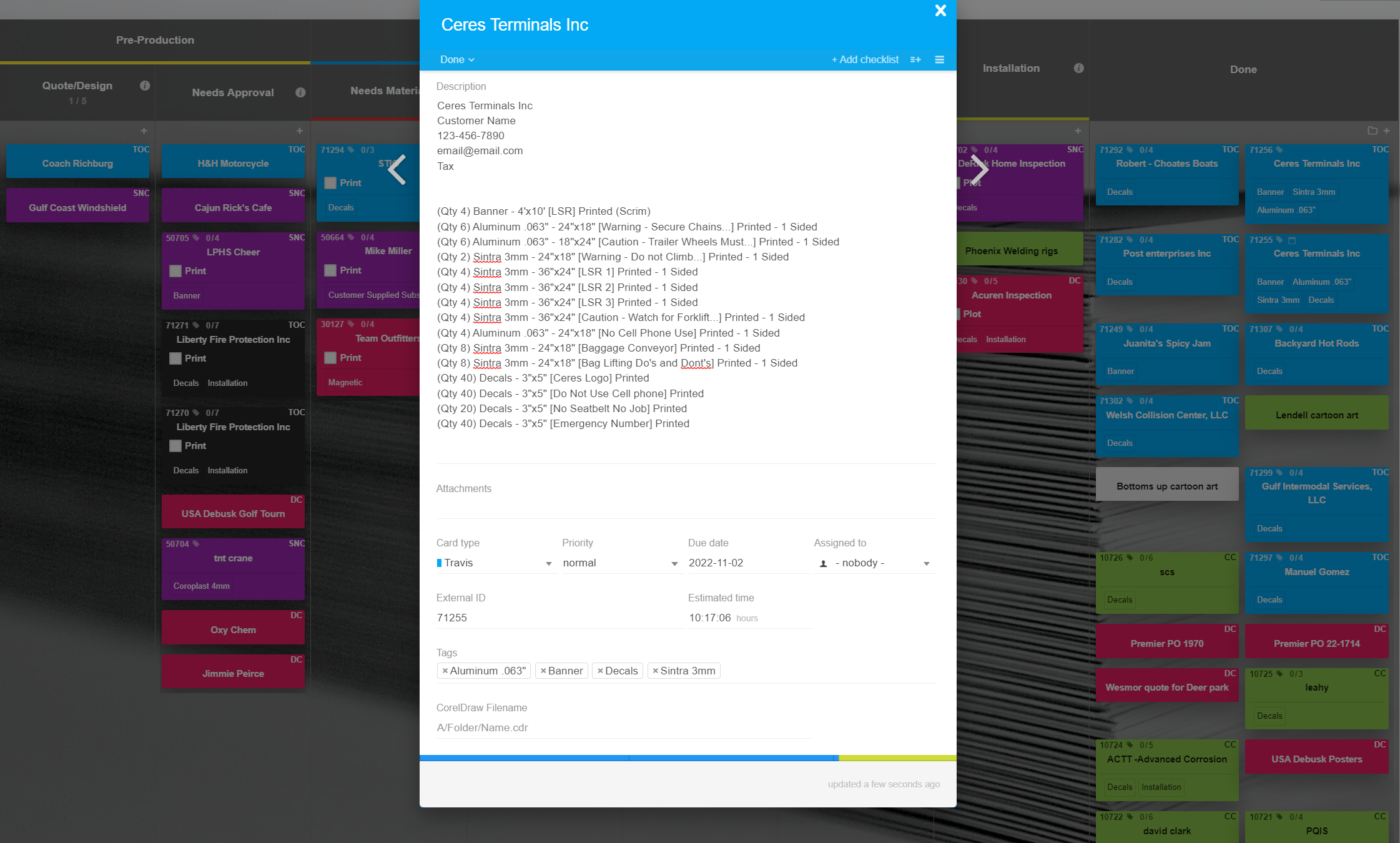Remove the Sintra 3mm tag
This screenshot has width=1400, height=843.
(x=655, y=671)
